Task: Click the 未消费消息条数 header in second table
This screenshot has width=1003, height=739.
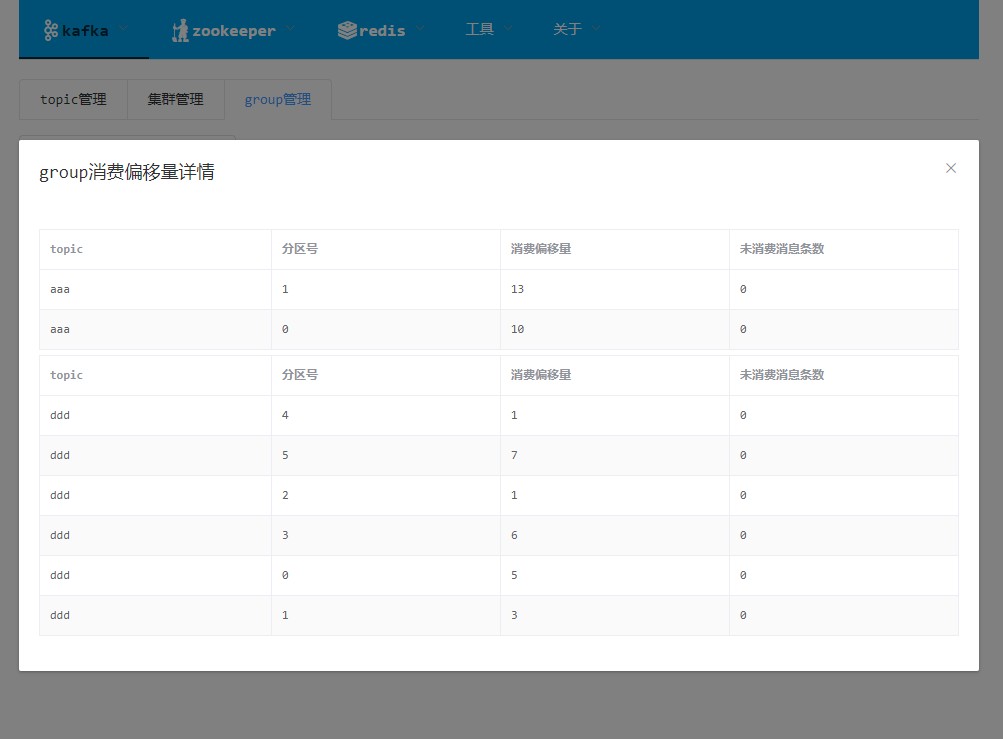Action: (x=782, y=375)
